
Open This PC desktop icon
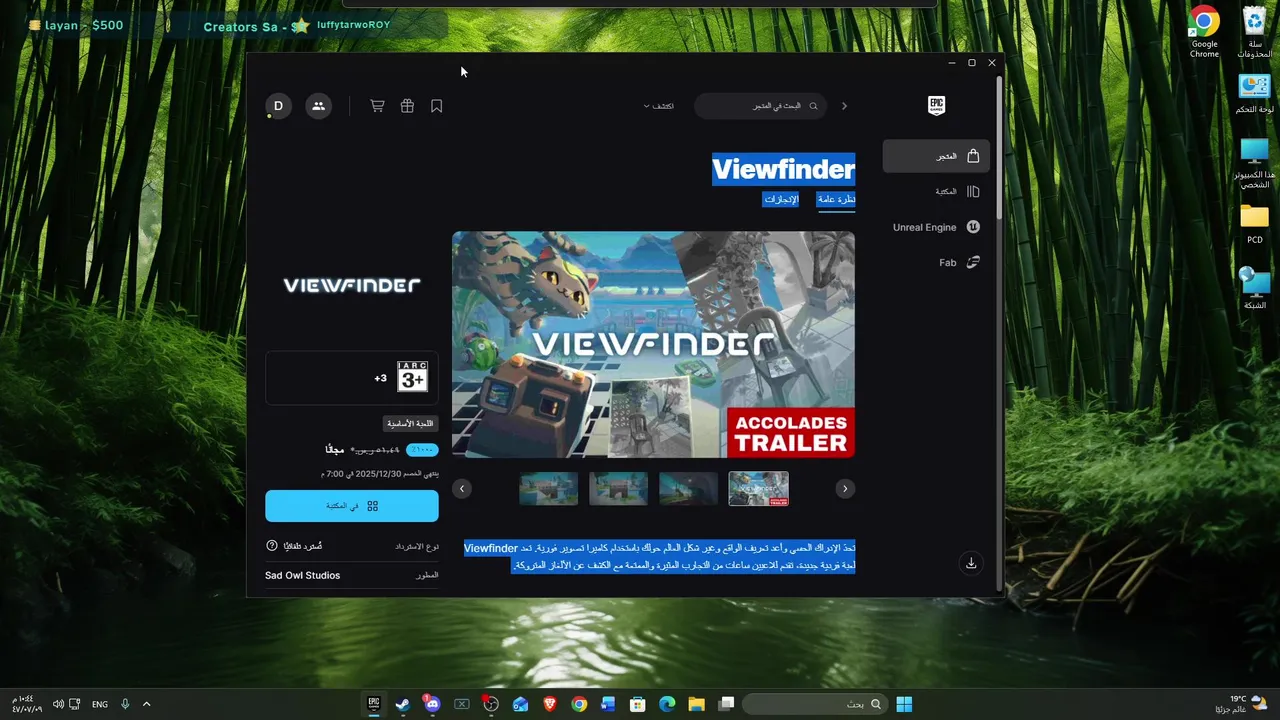(1254, 163)
